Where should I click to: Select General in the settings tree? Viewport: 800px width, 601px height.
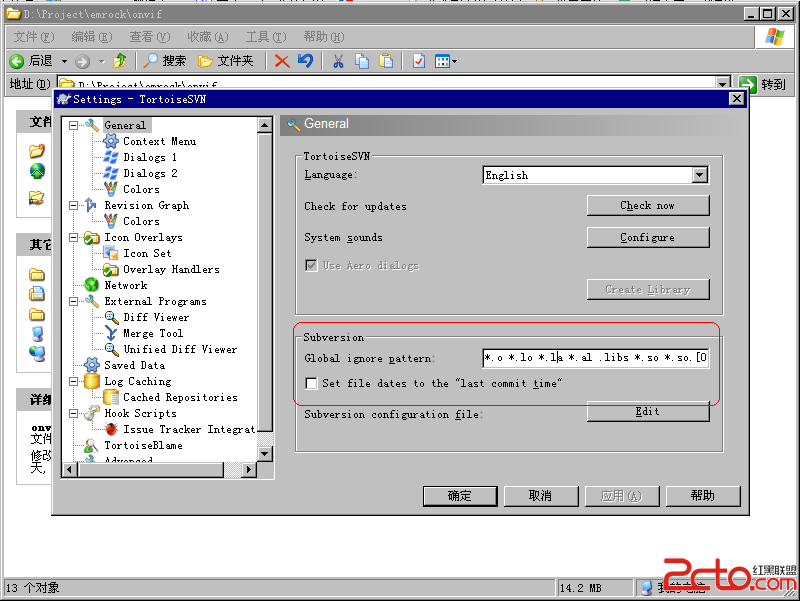[125, 125]
